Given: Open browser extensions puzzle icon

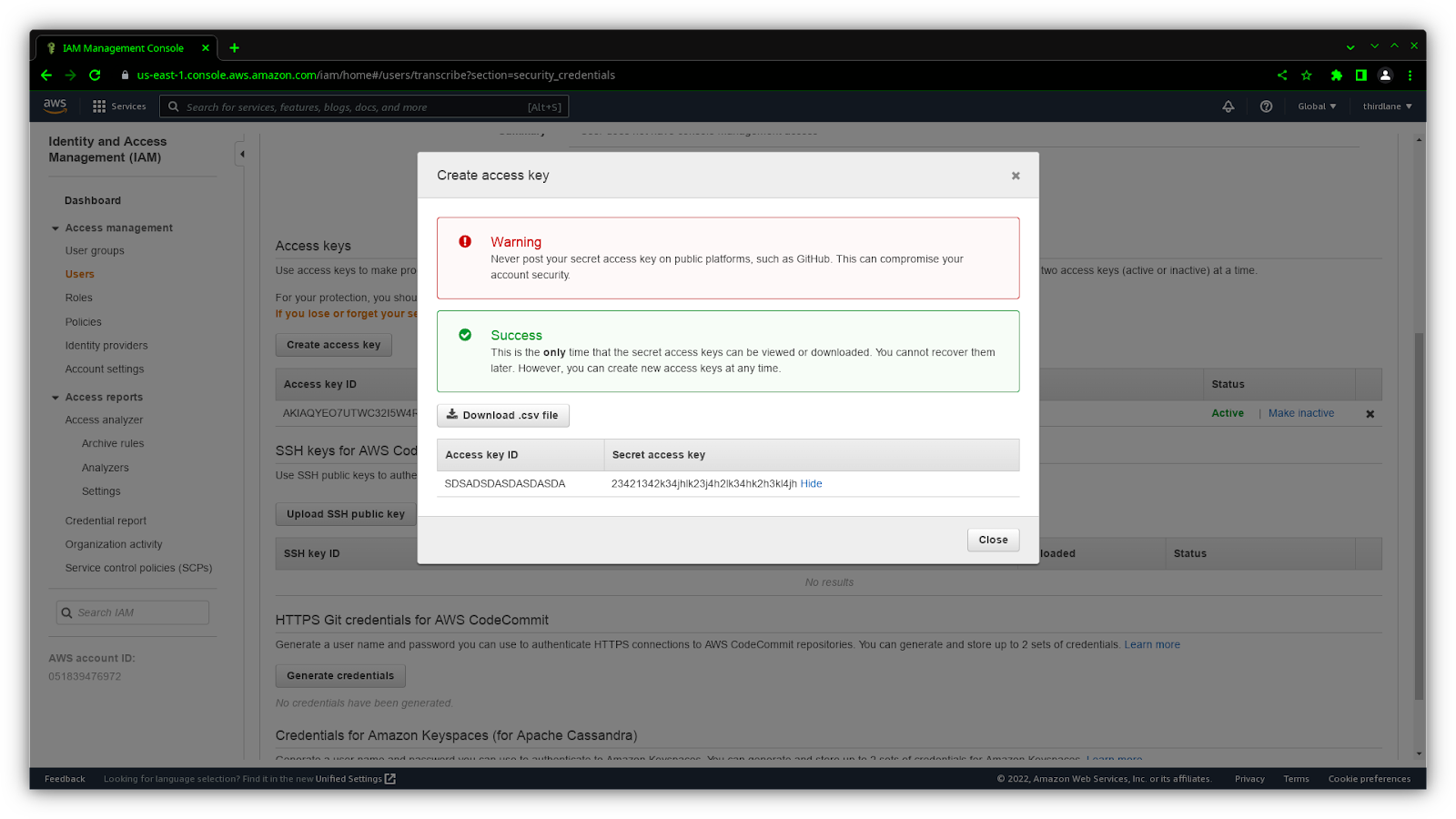Looking at the screenshot, I should (x=1336, y=76).
